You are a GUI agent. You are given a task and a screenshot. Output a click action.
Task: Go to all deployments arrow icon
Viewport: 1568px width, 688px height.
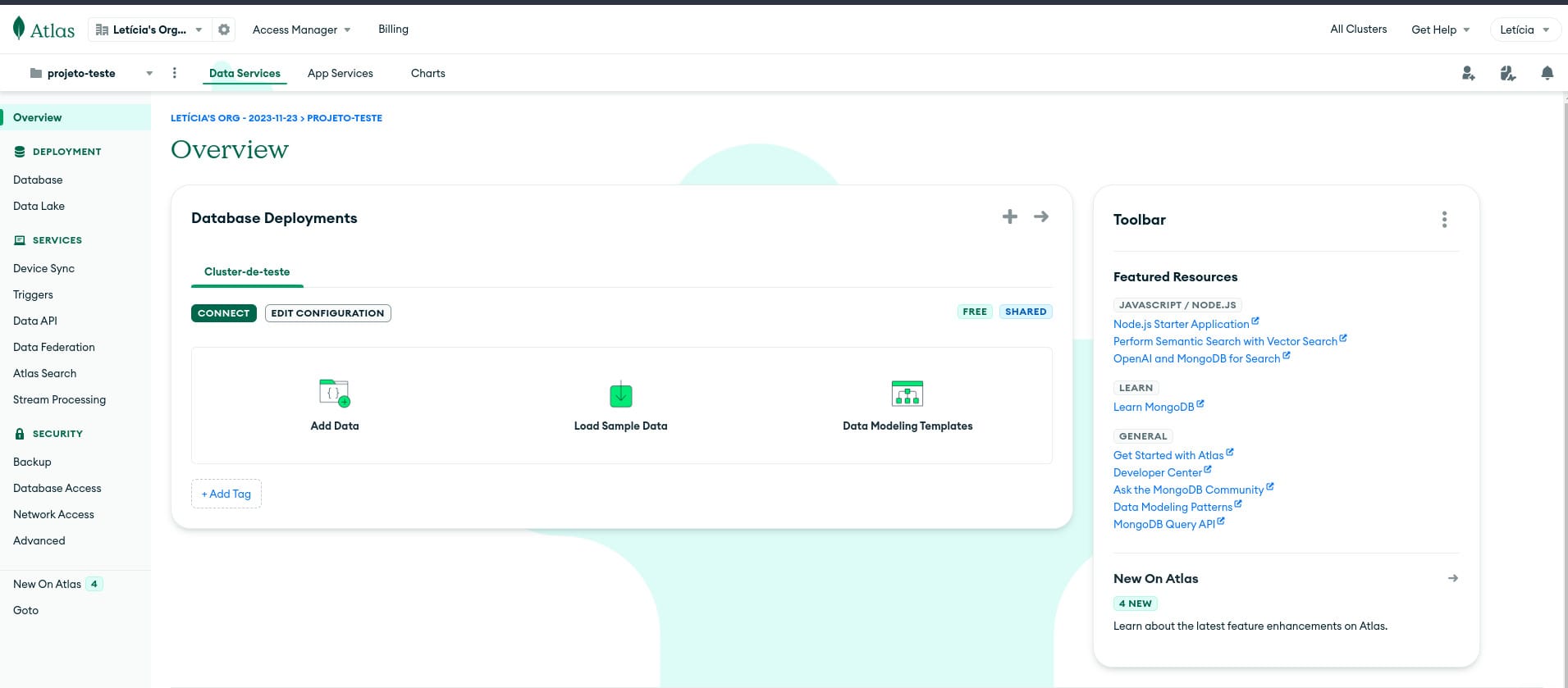click(1041, 216)
